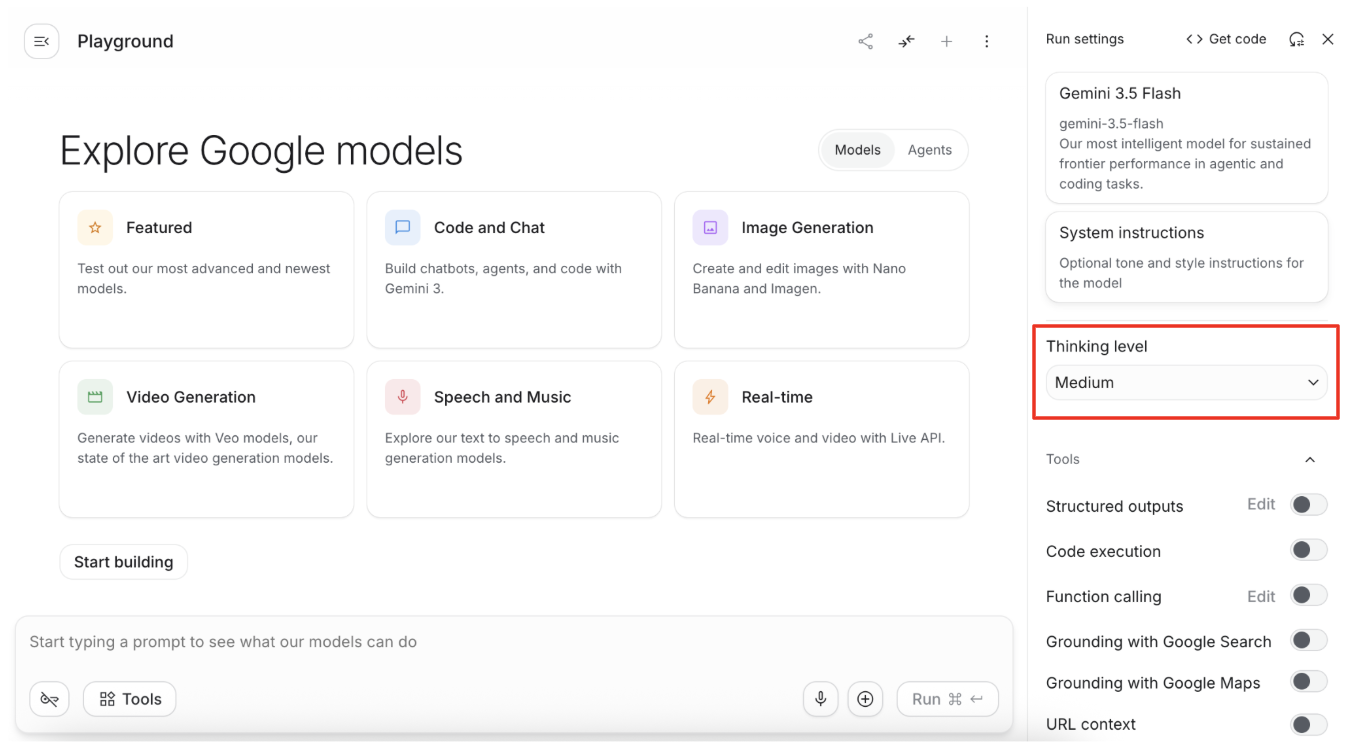Open the Speech and Music card
Viewport: 1370px width, 748px height.
pyautogui.click(x=514, y=439)
